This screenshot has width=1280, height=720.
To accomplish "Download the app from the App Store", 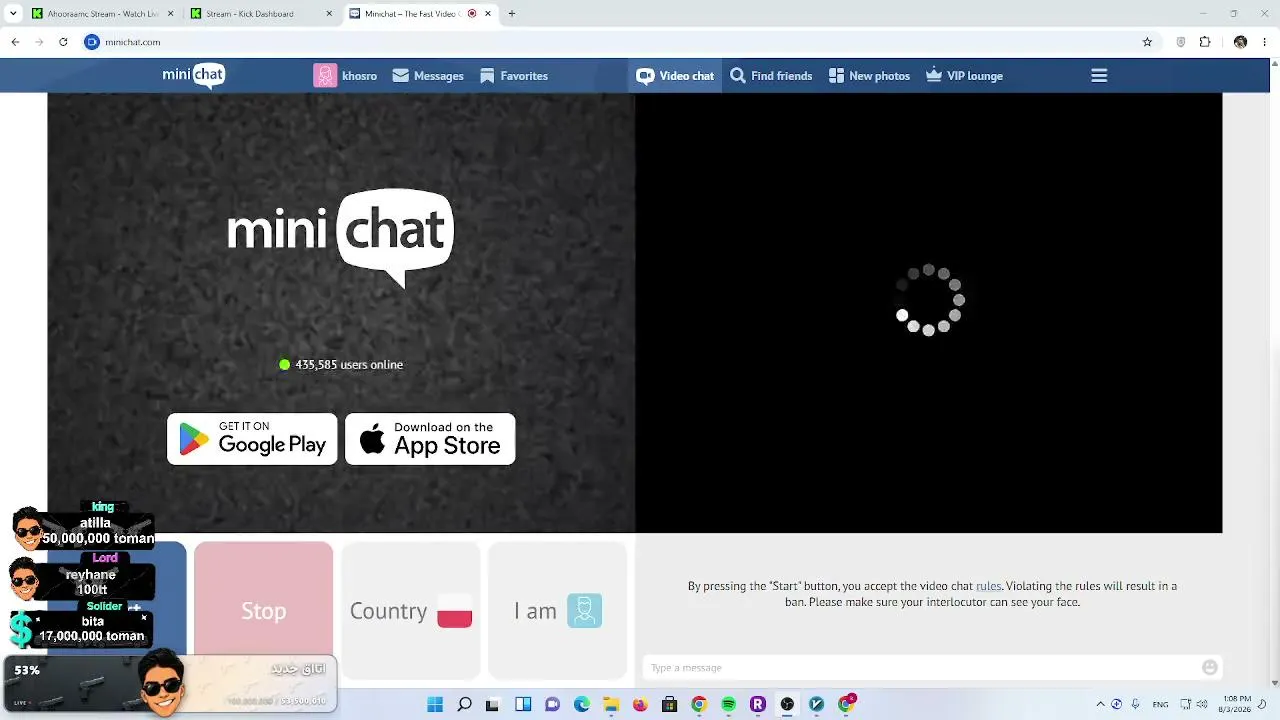I will coord(430,439).
